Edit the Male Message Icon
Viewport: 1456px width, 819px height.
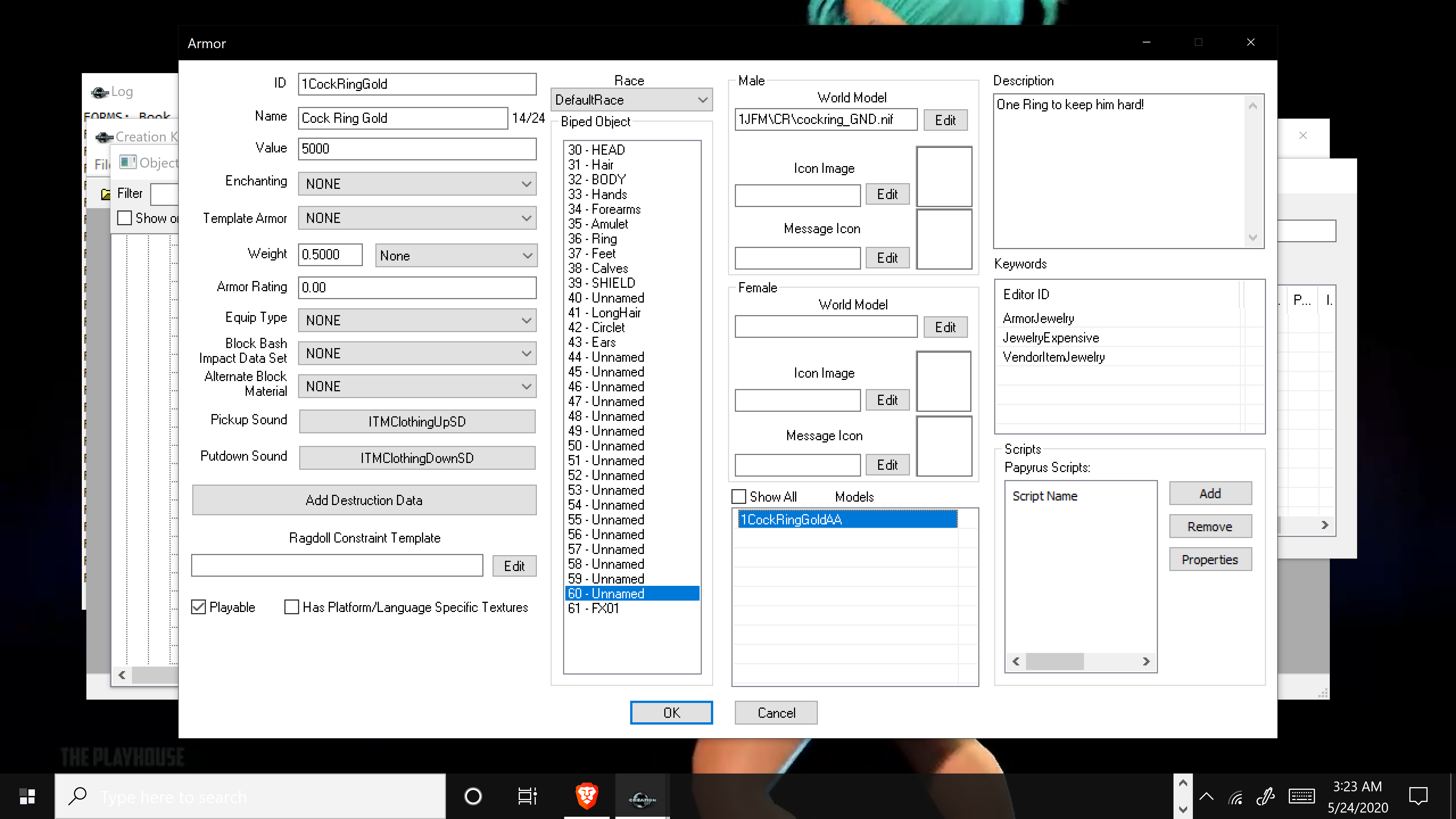[x=887, y=258]
